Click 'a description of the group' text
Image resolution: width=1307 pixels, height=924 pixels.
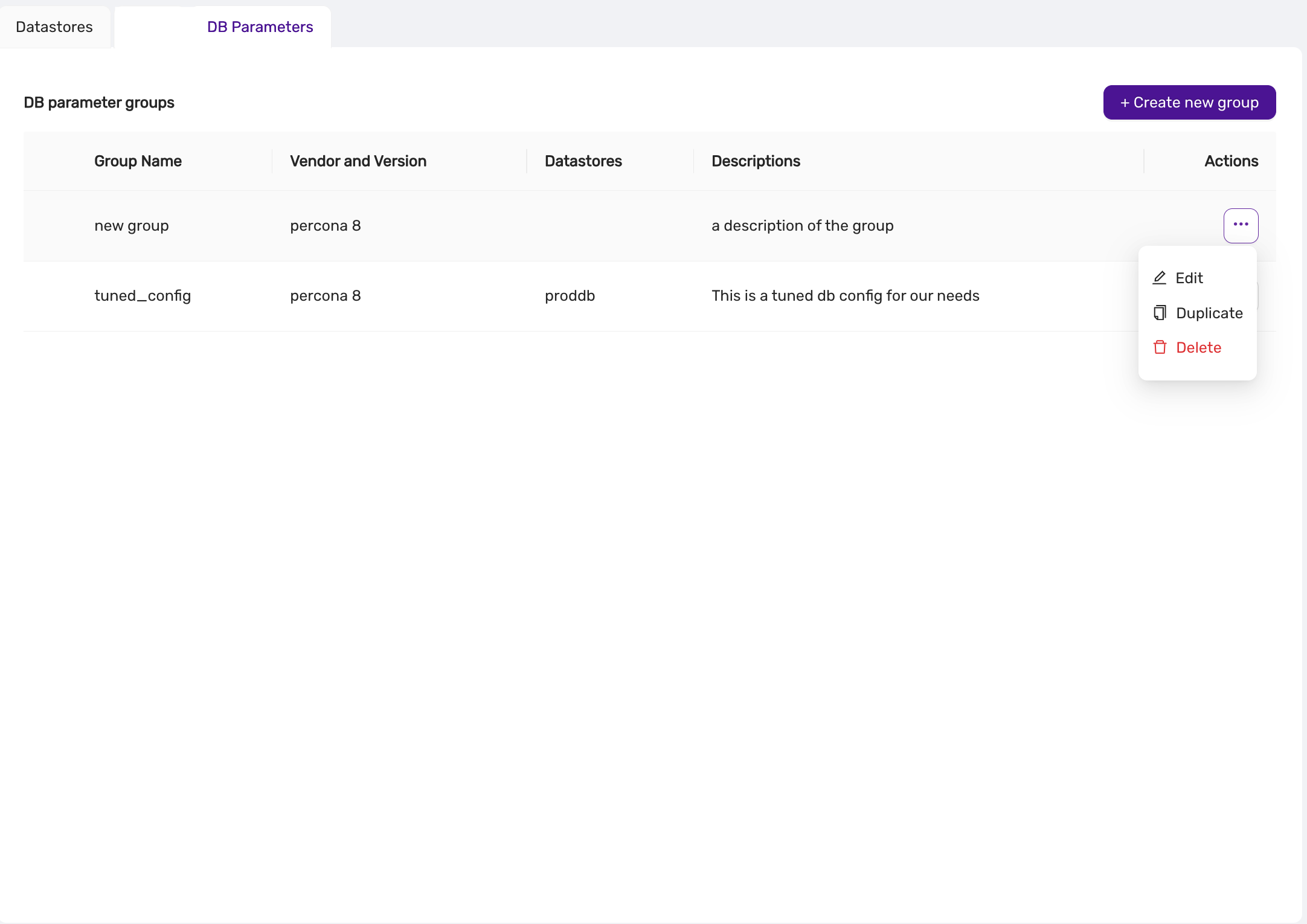click(802, 226)
